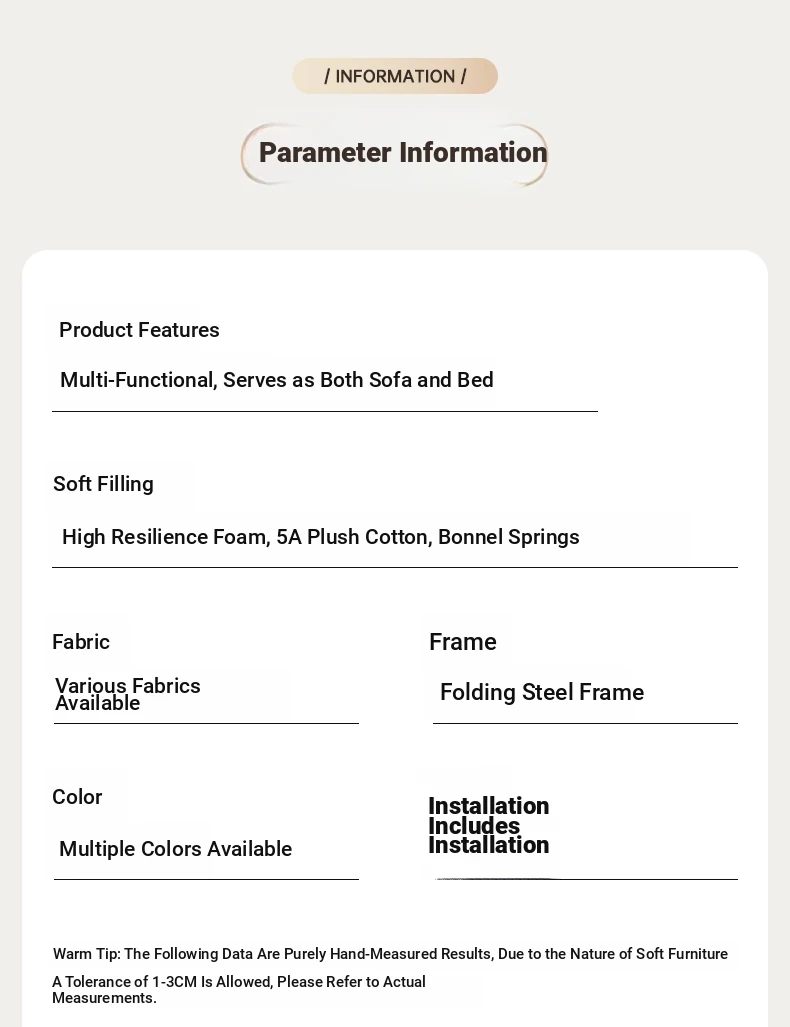Viewport: 790px width, 1027px height.
Task: Select the Various Fabrics Available value
Action: tap(128, 694)
